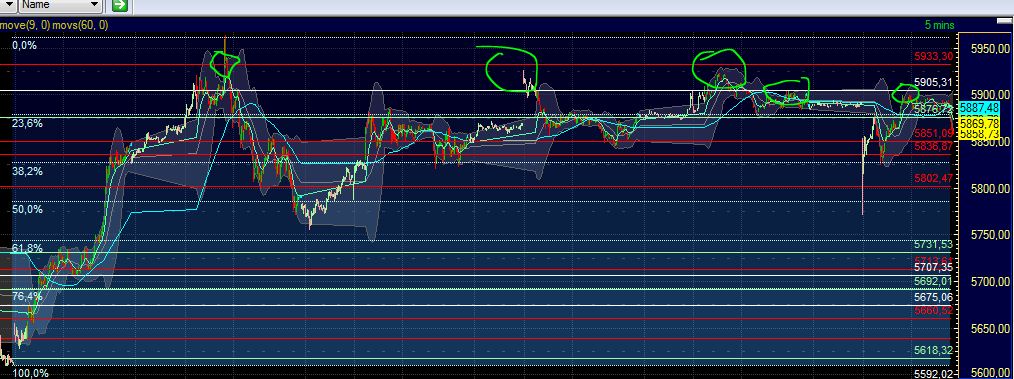Click the red 5851,09 price level label
This screenshot has width=1014, height=379.
(933, 133)
